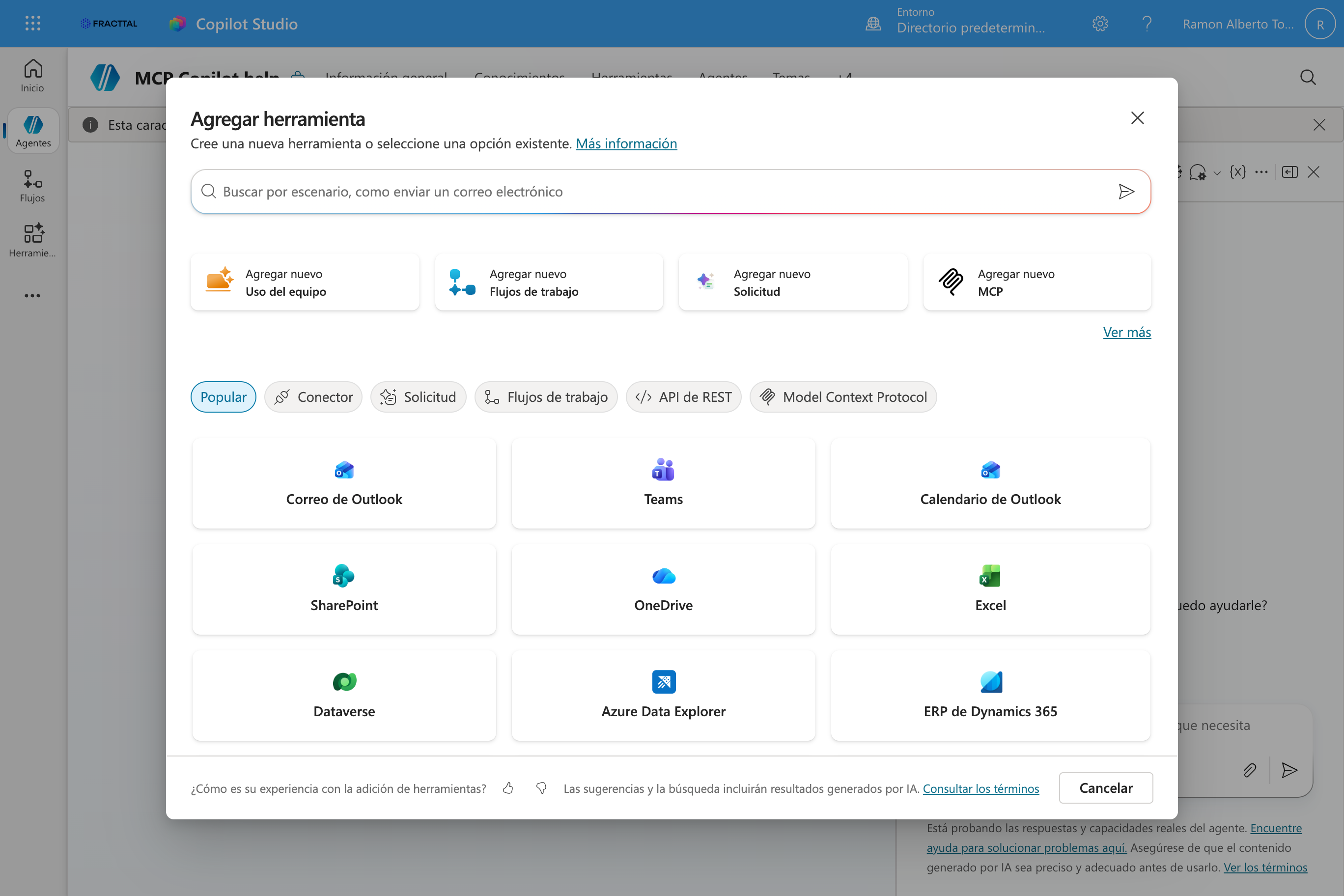Open Flujos in the left sidebar

[32, 186]
